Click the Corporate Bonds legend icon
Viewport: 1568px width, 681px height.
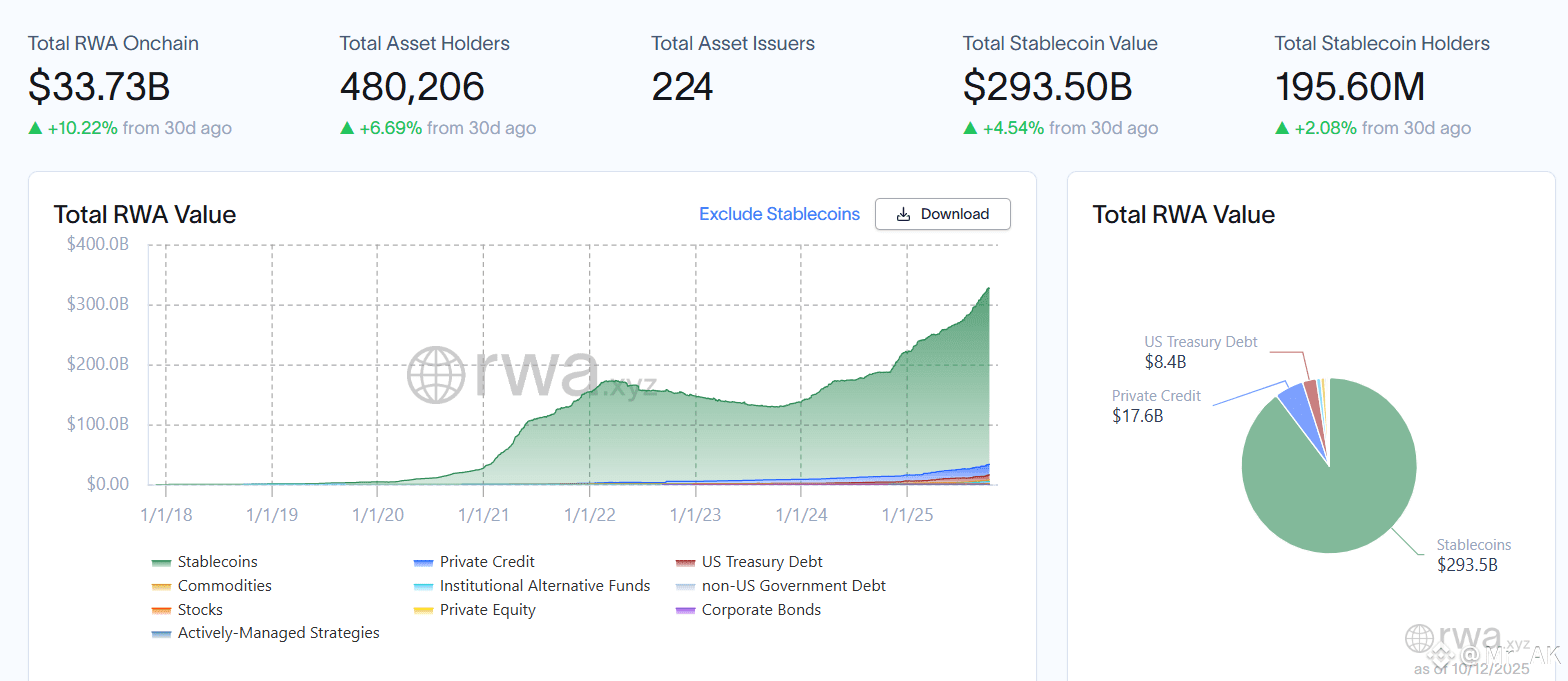pyautogui.click(x=685, y=610)
